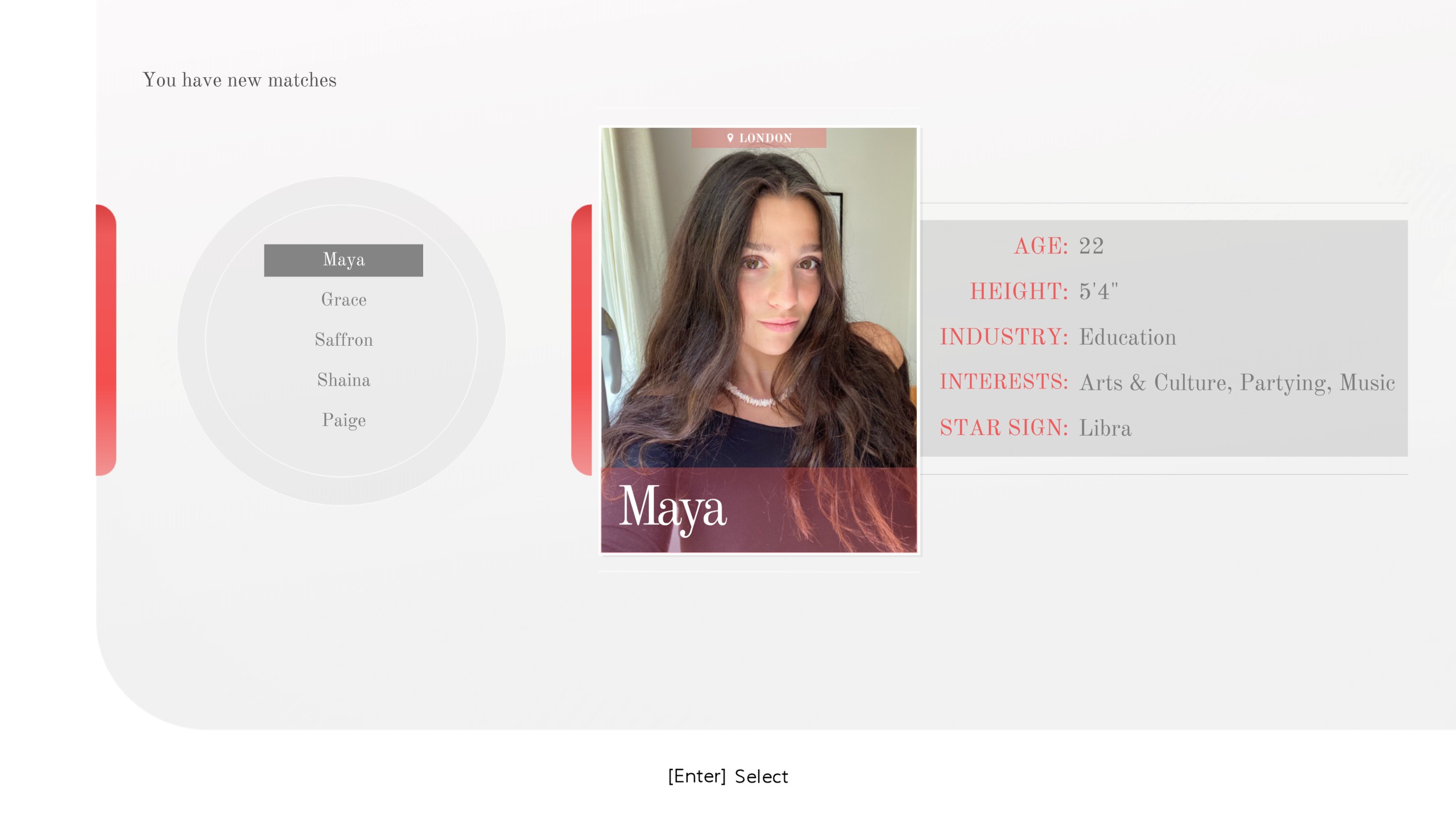Choose Paige in the matches list
This screenshot has width=1456, height=819.
344,420
